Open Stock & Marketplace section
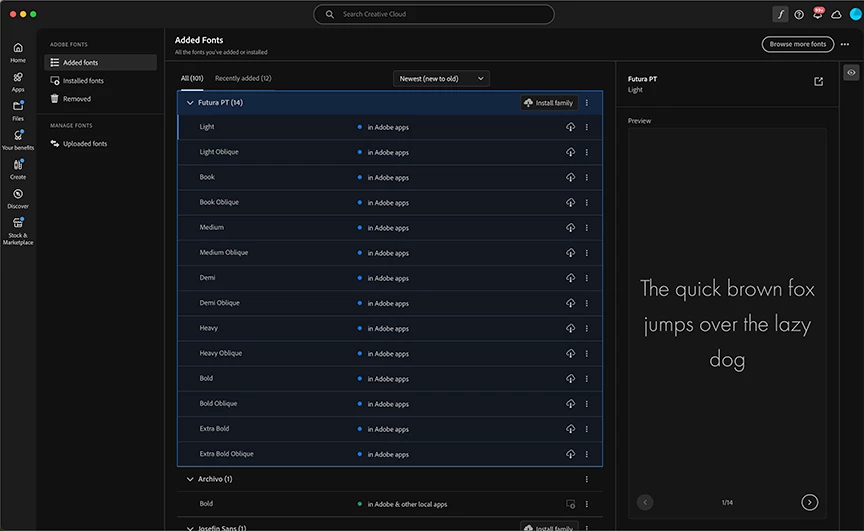 [x=18, y=231]
